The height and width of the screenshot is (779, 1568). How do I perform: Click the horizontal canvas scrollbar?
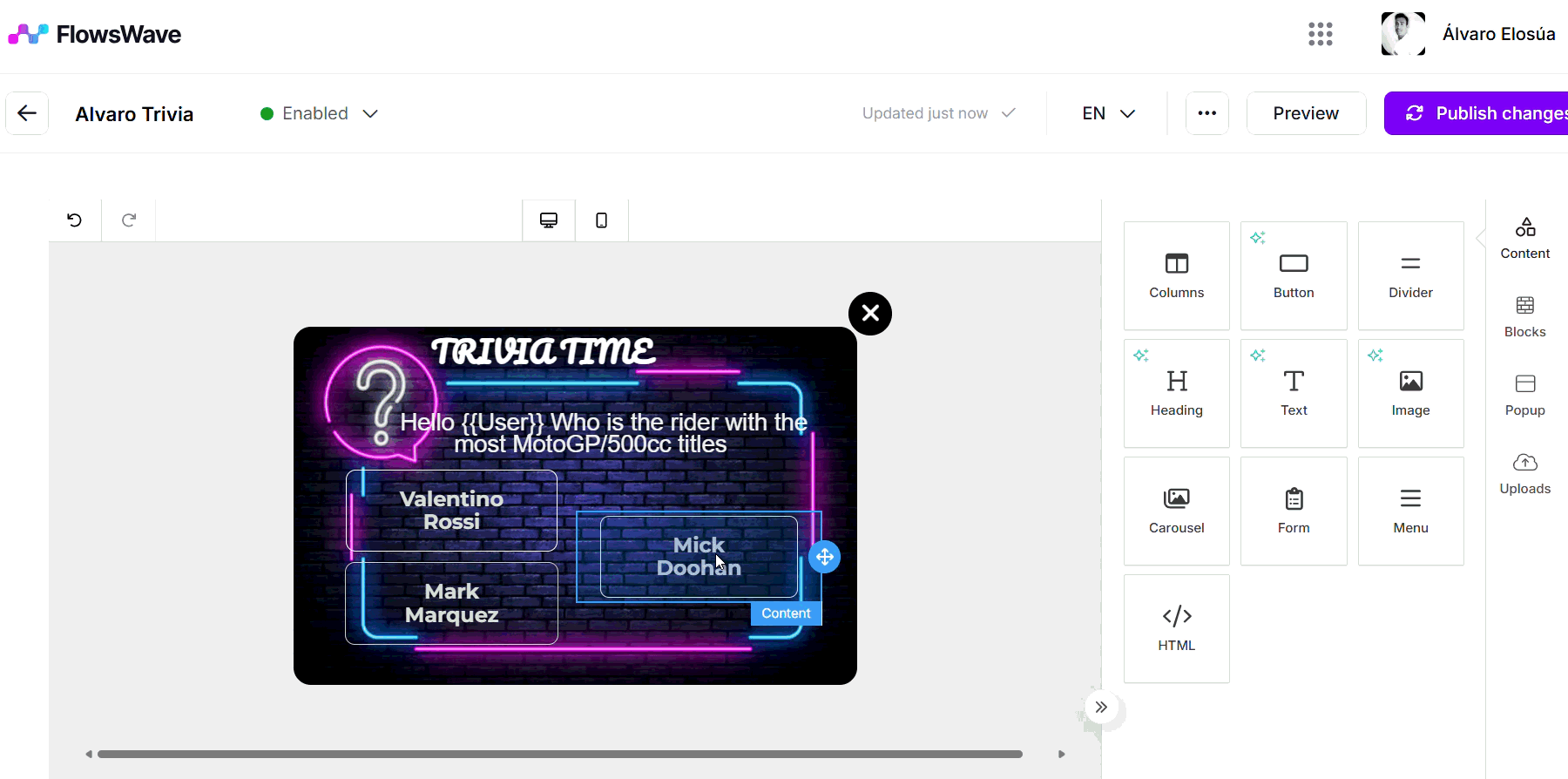[559, 754]
